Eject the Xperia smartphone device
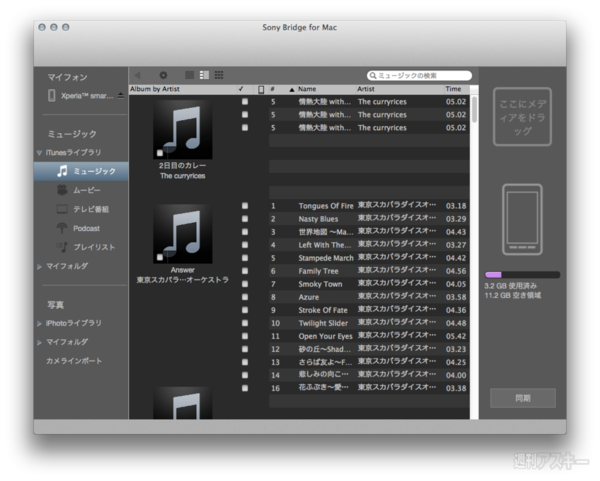 (x=121, y=95)
